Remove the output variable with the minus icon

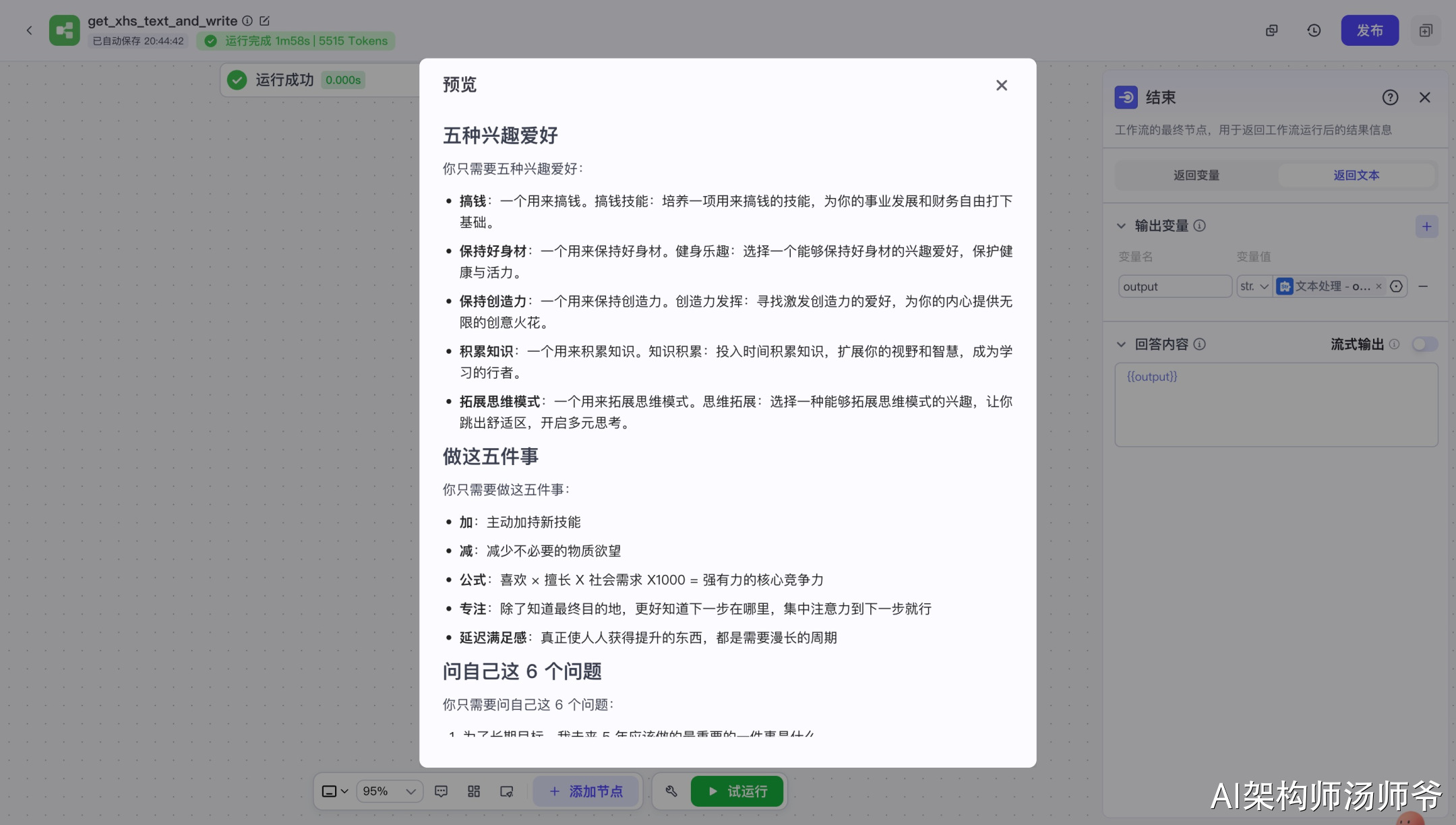click(1423, 286)
